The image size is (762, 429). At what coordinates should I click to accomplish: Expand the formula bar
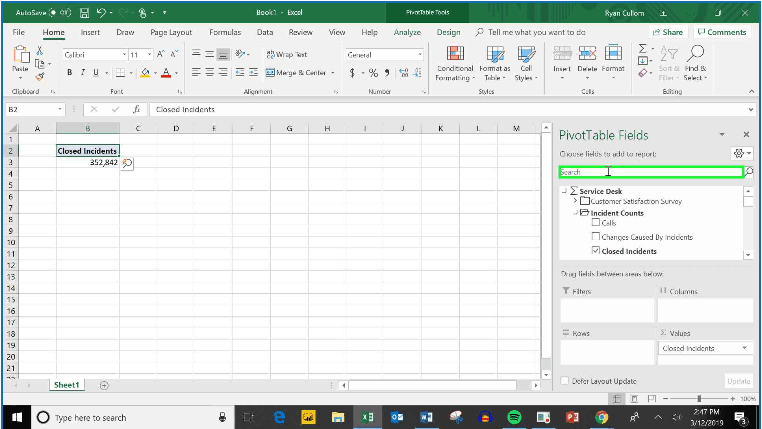click(751, 109)
